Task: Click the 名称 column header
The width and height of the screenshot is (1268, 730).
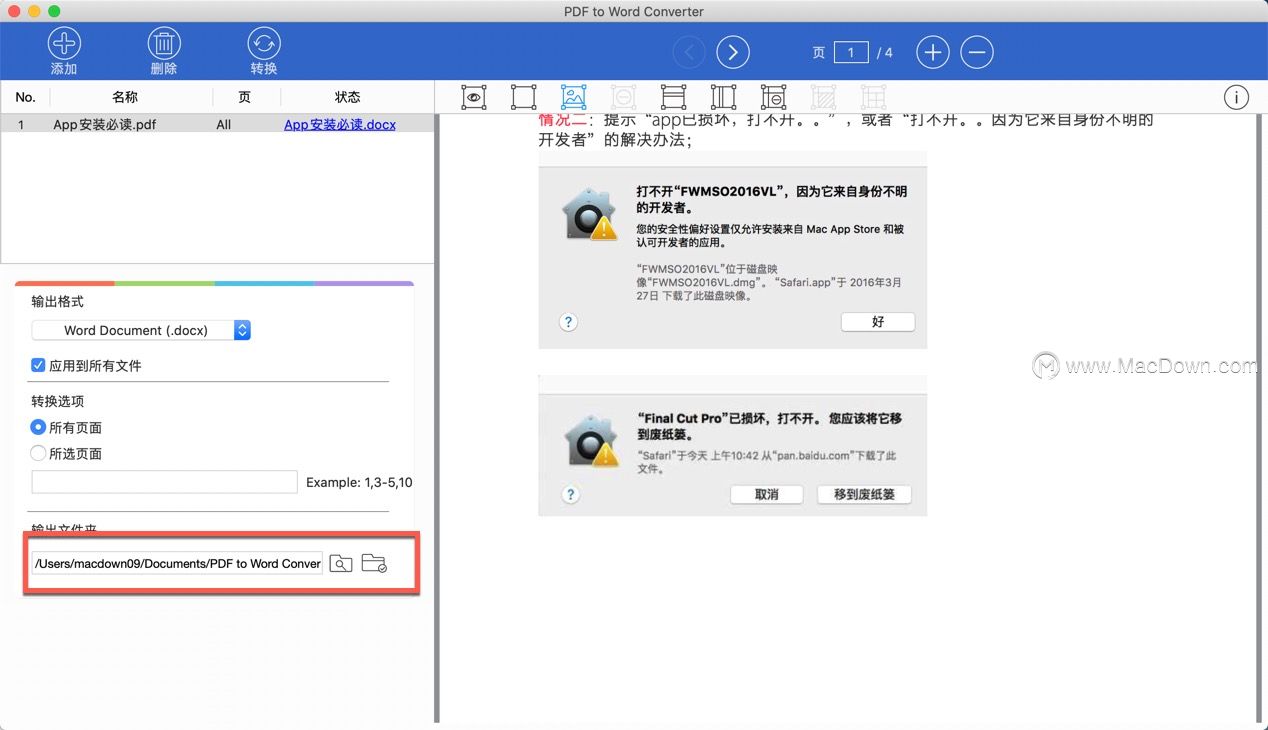Action: click(125, 97)
